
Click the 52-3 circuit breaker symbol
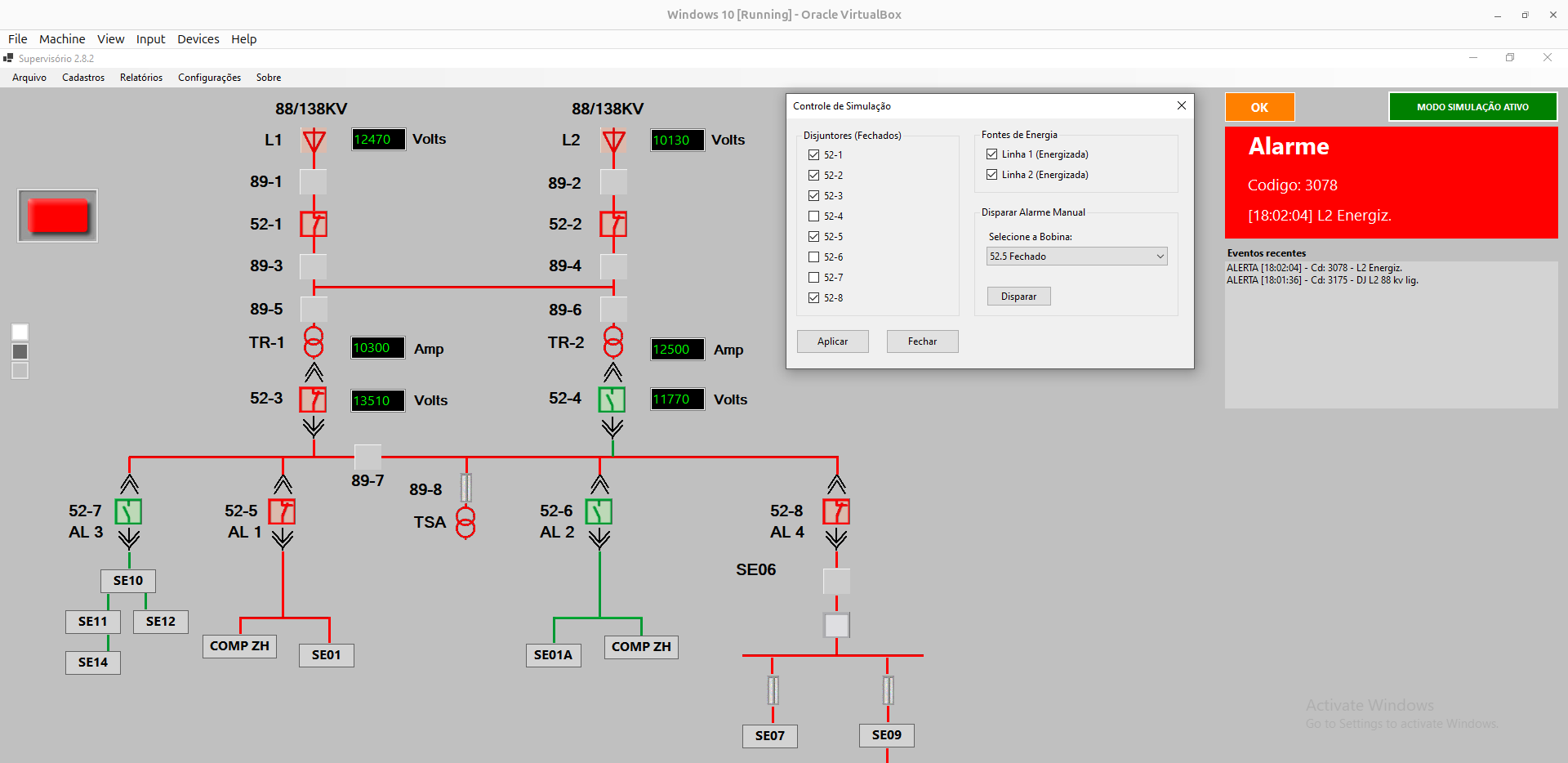(x=313, y=399)
